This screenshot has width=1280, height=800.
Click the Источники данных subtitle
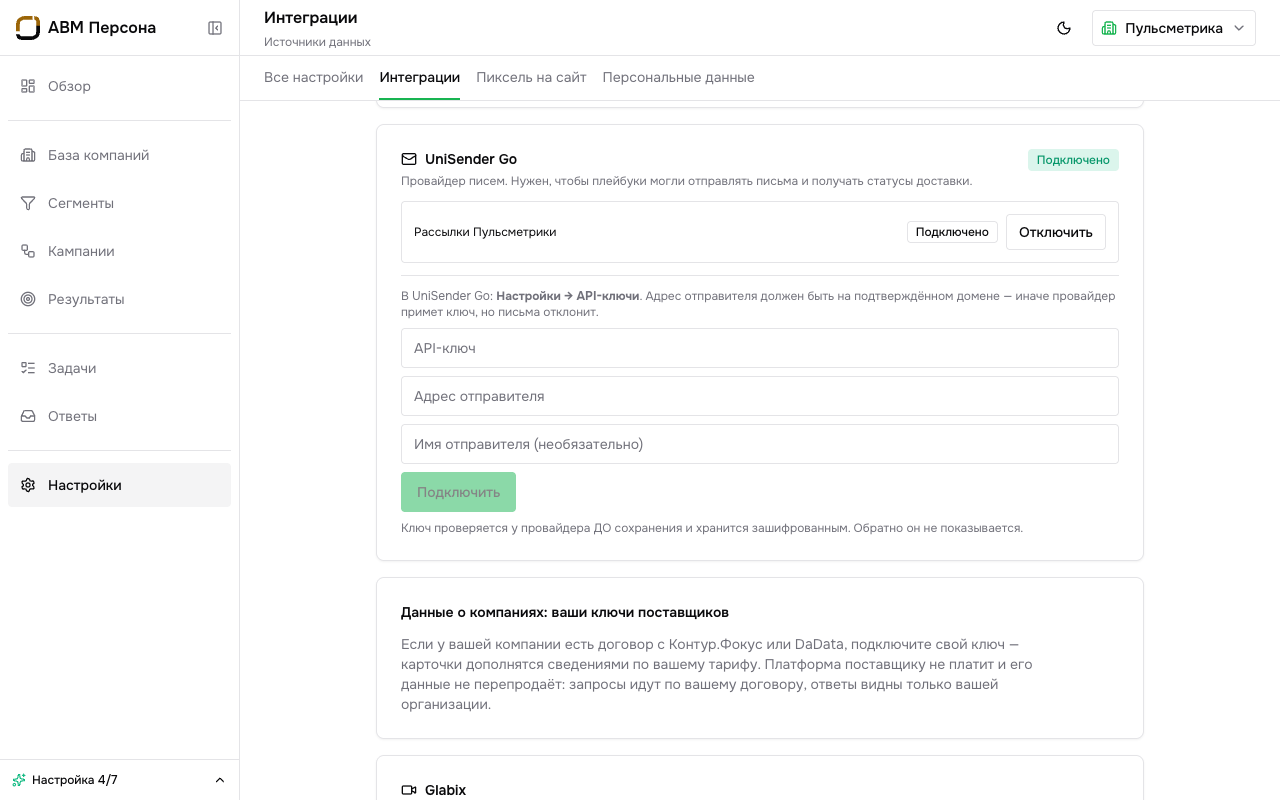317,42
